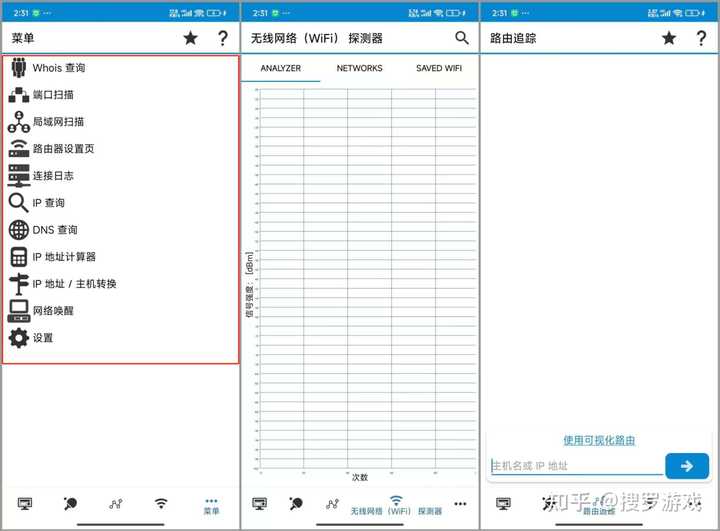Tap the star favorites icon in 菜单 header
Screen dimensions: 720x531
[190, 38]
